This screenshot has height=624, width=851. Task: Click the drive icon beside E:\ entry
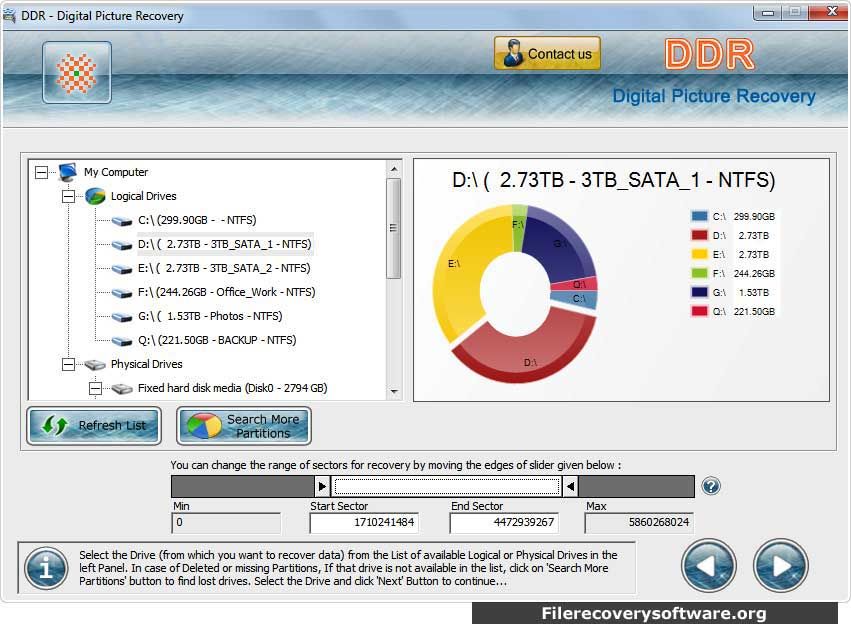122,269
